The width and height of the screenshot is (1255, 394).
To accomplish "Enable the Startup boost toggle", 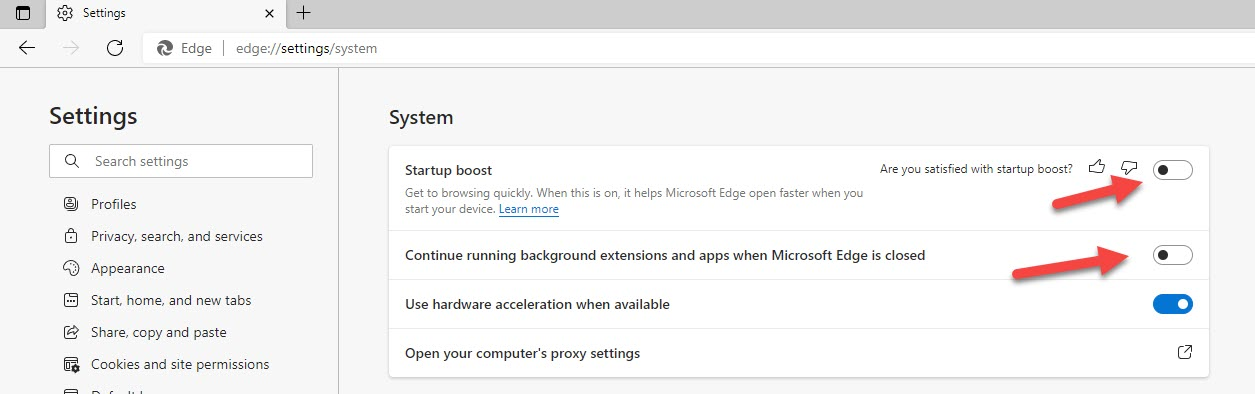I will 1173,170.
